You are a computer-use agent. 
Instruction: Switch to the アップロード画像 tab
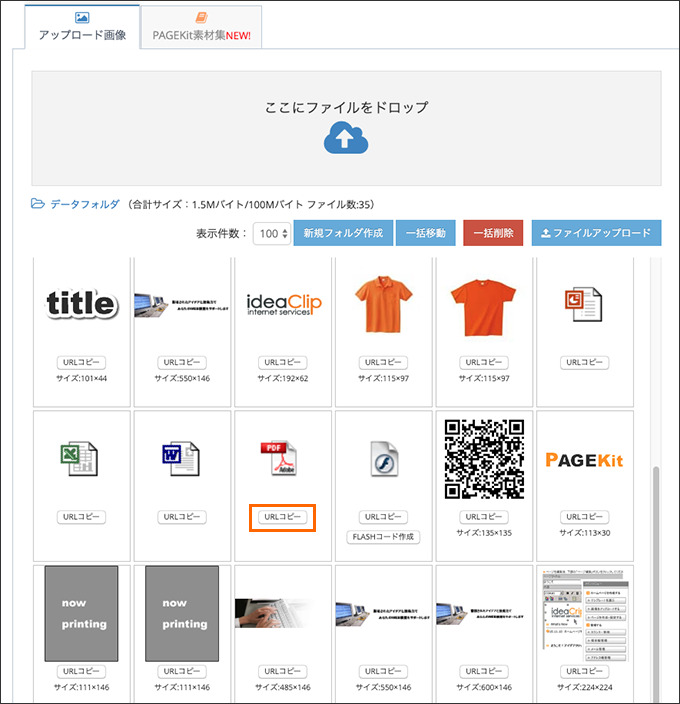(x=82, y=27)
